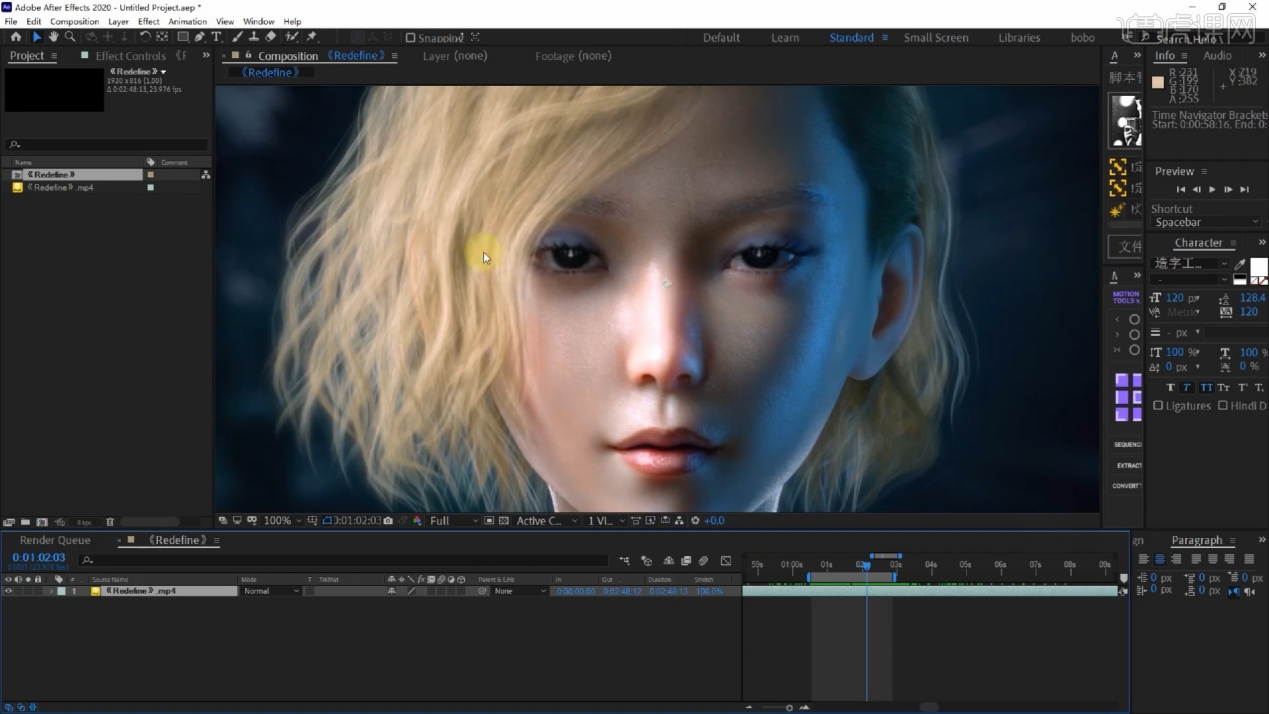Enable the Snapping checkbox
The height and width of the screenshot is (714, 1269).
(410, 38)
